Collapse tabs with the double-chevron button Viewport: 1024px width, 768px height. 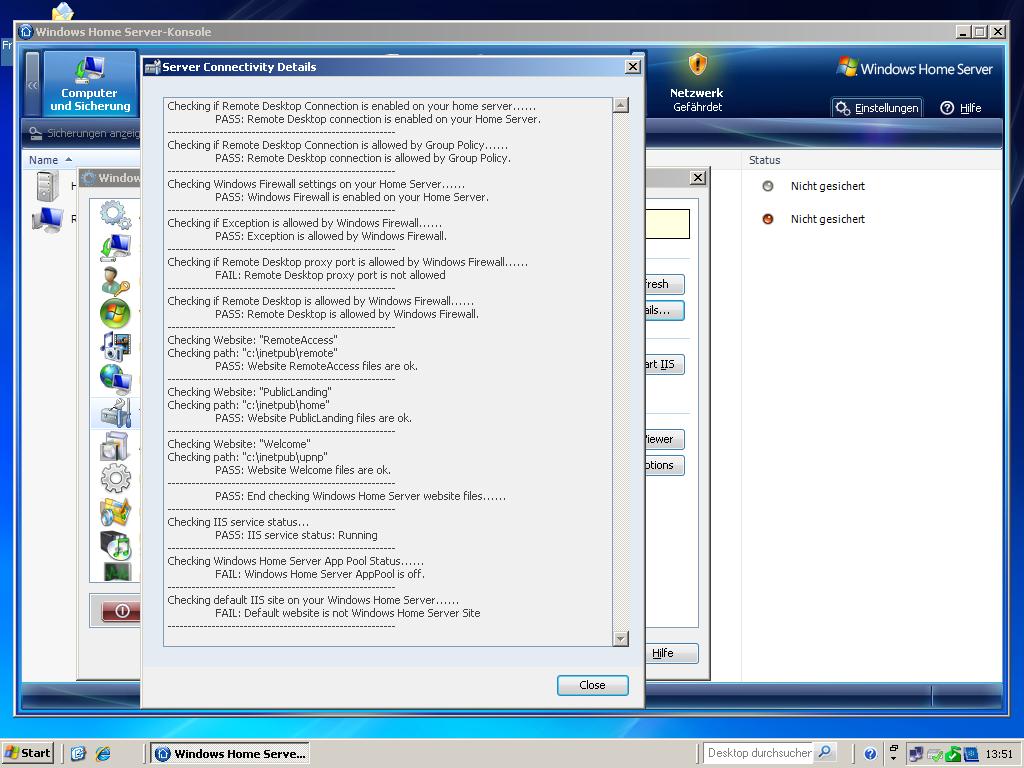click(x=33, y=85)
